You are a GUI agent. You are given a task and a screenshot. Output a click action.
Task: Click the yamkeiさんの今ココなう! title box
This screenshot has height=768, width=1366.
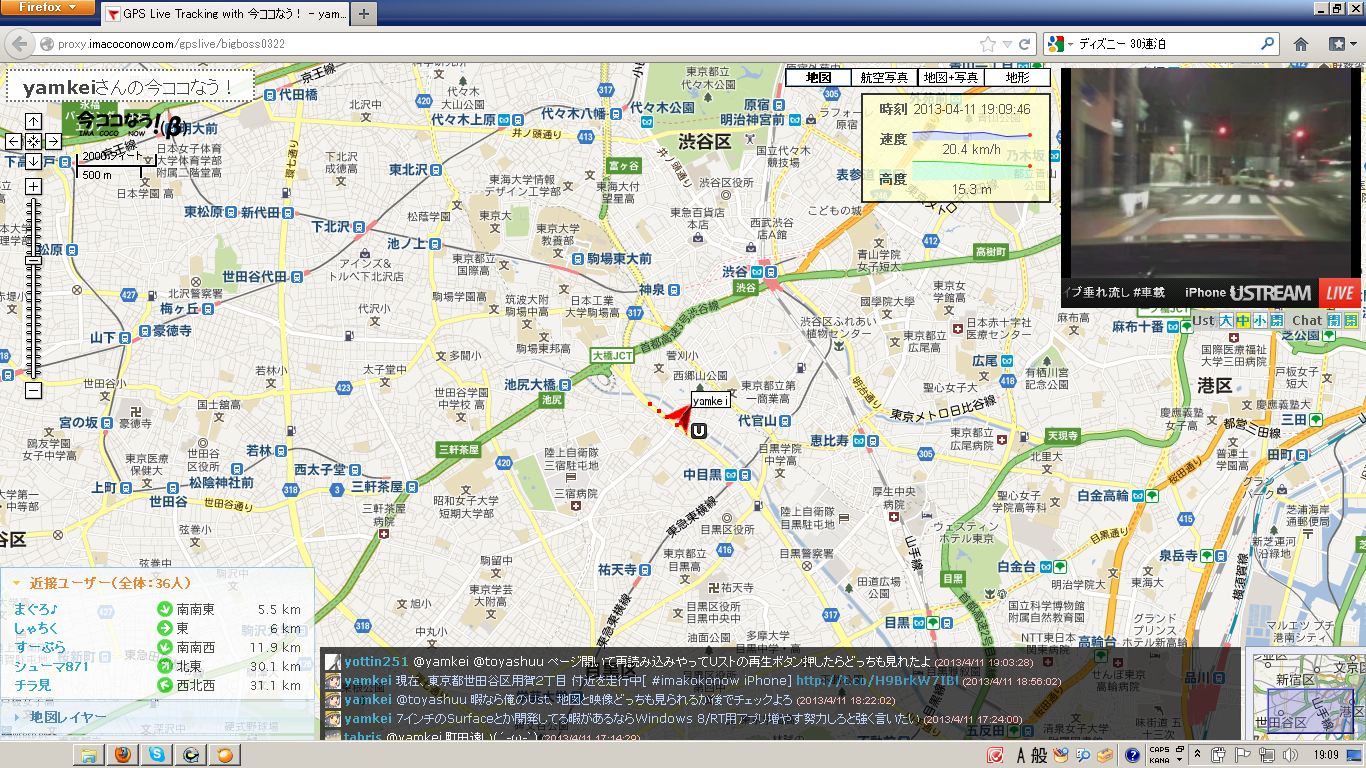coord(128,87)
